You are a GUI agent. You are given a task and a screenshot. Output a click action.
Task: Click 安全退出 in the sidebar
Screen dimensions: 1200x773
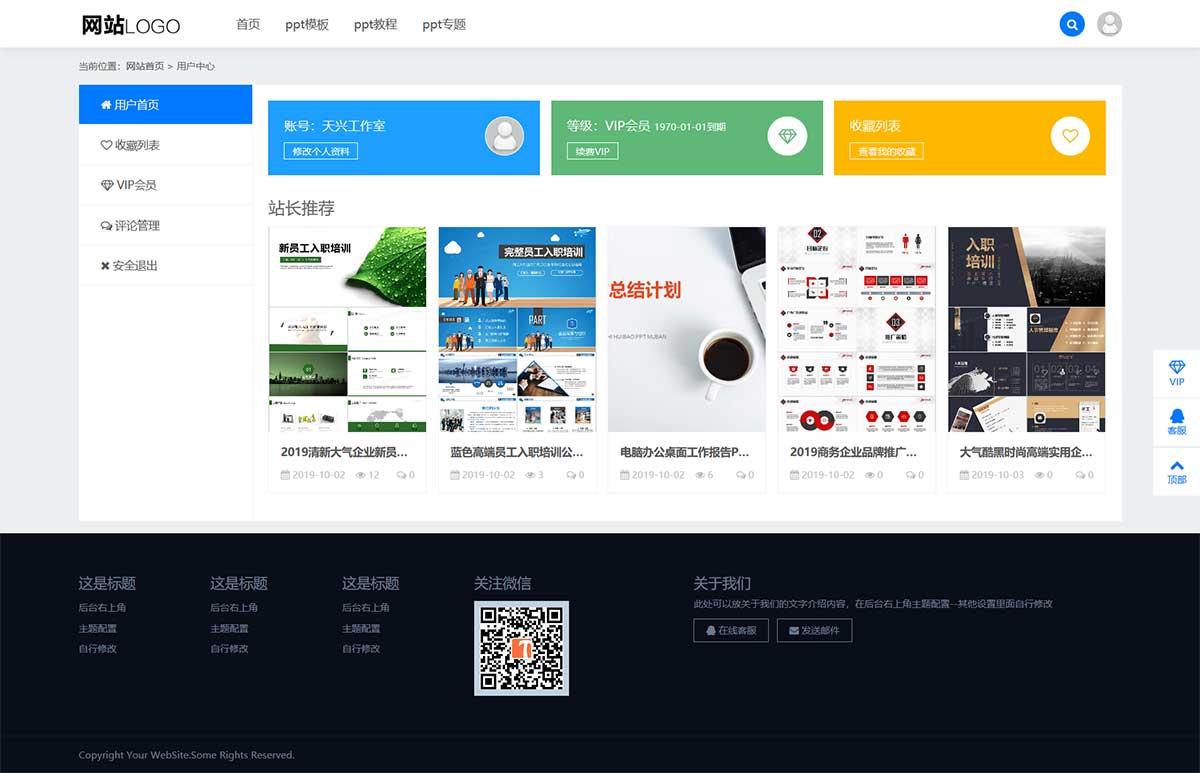[165, 265]
